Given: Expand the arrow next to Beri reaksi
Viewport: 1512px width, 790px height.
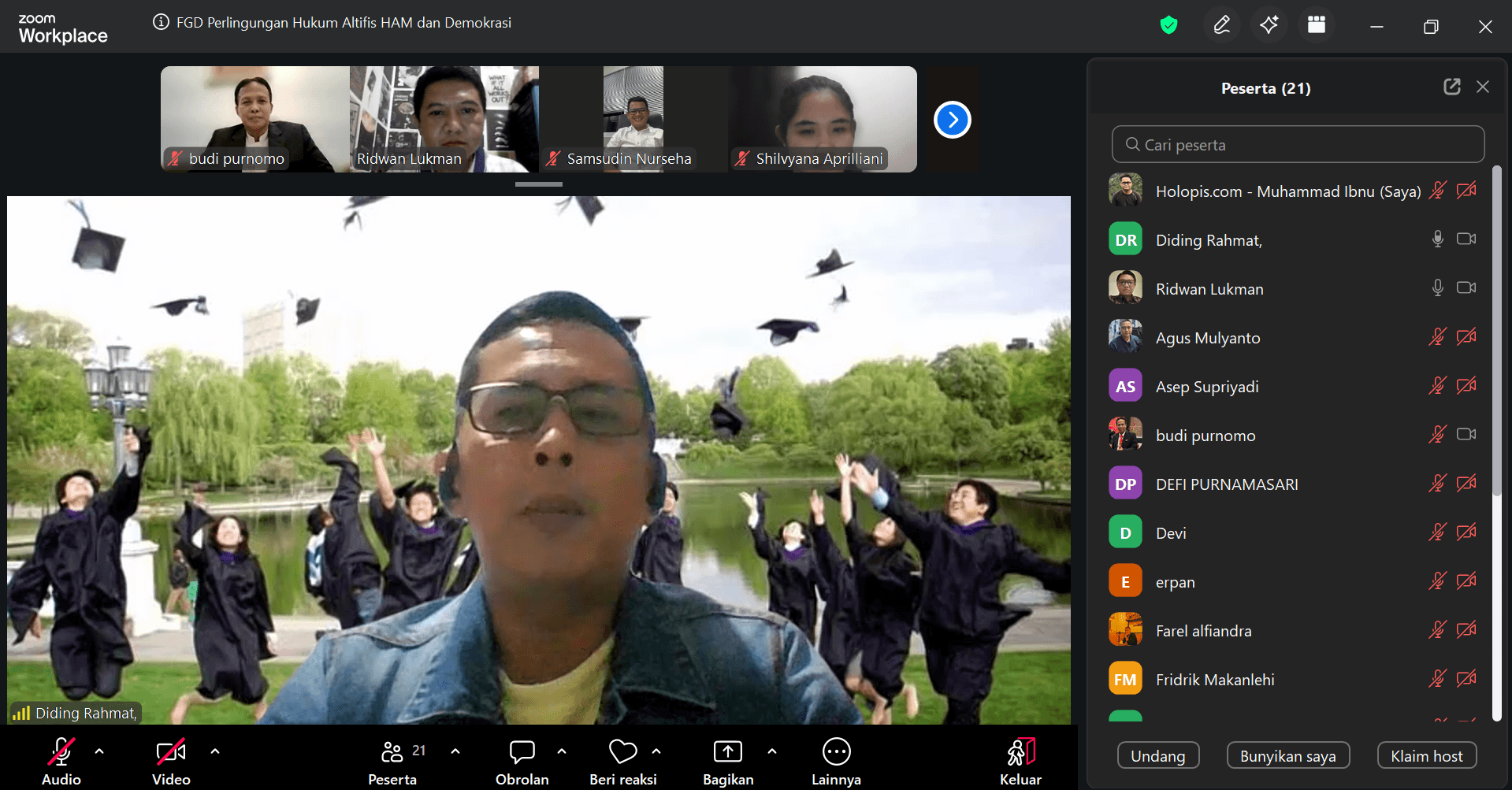Looking at the screenshot, I should click(x=656, y=751).
